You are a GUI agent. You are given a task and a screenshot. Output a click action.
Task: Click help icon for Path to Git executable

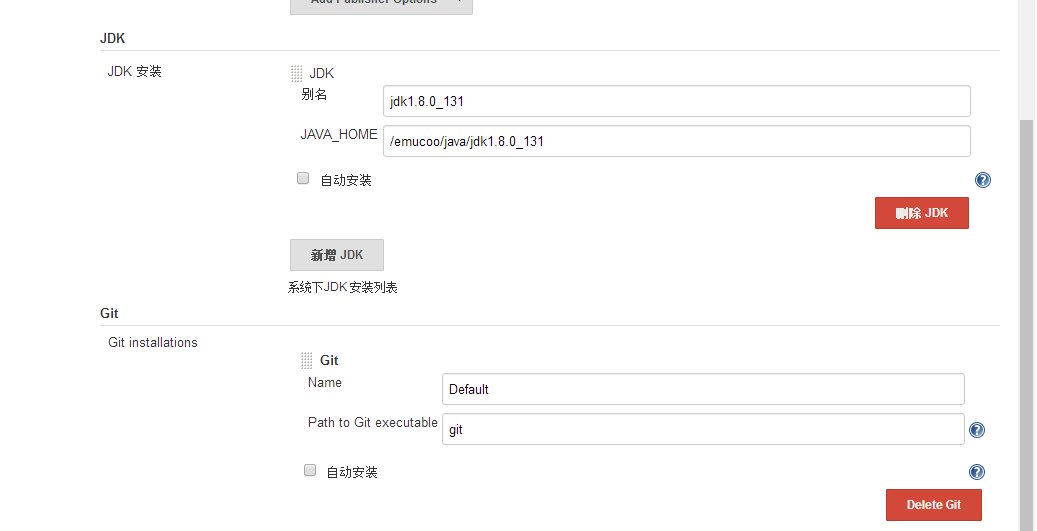coord(976,430)
